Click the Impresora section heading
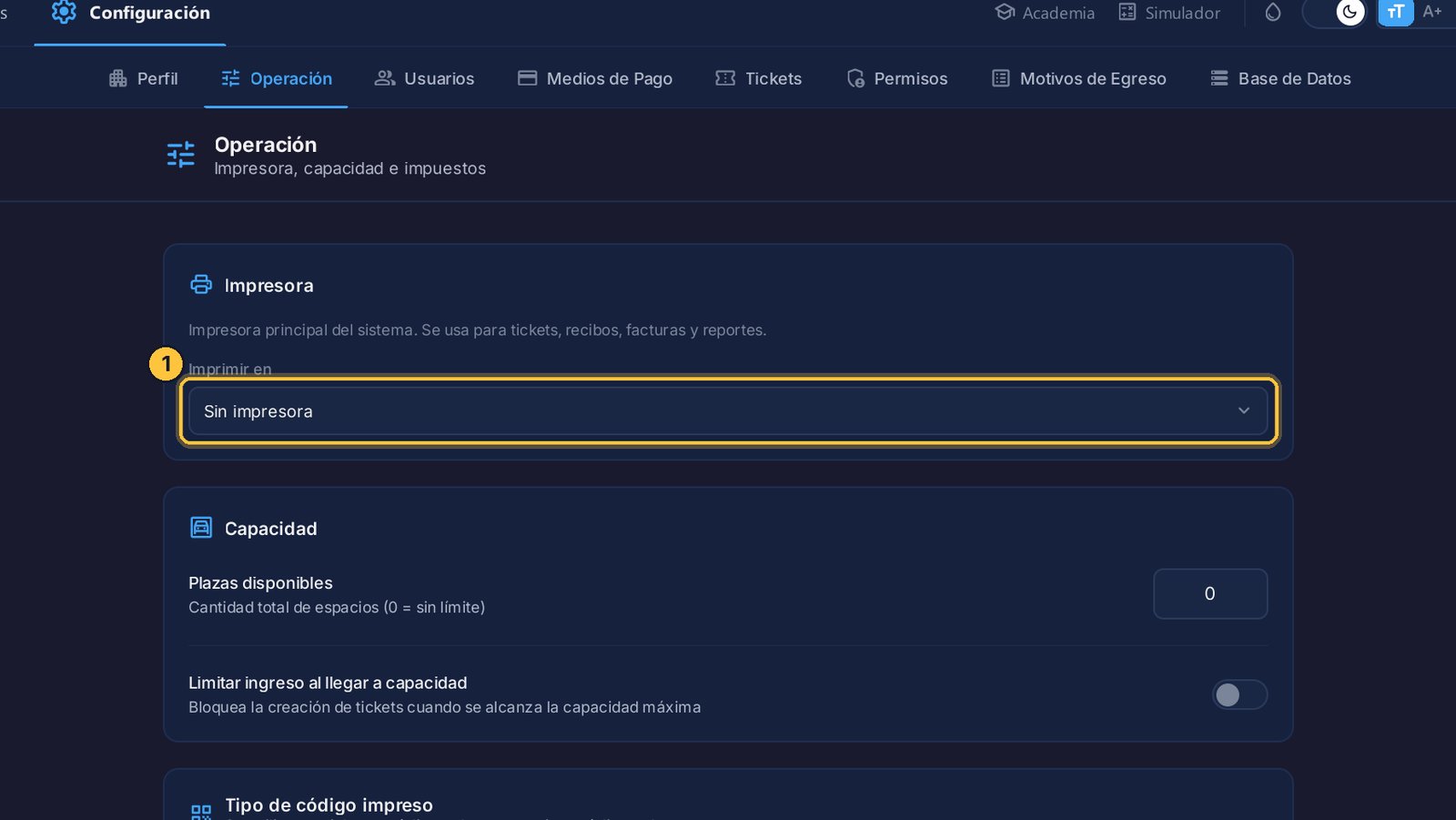1456x820 pixels. click(268, 286)
